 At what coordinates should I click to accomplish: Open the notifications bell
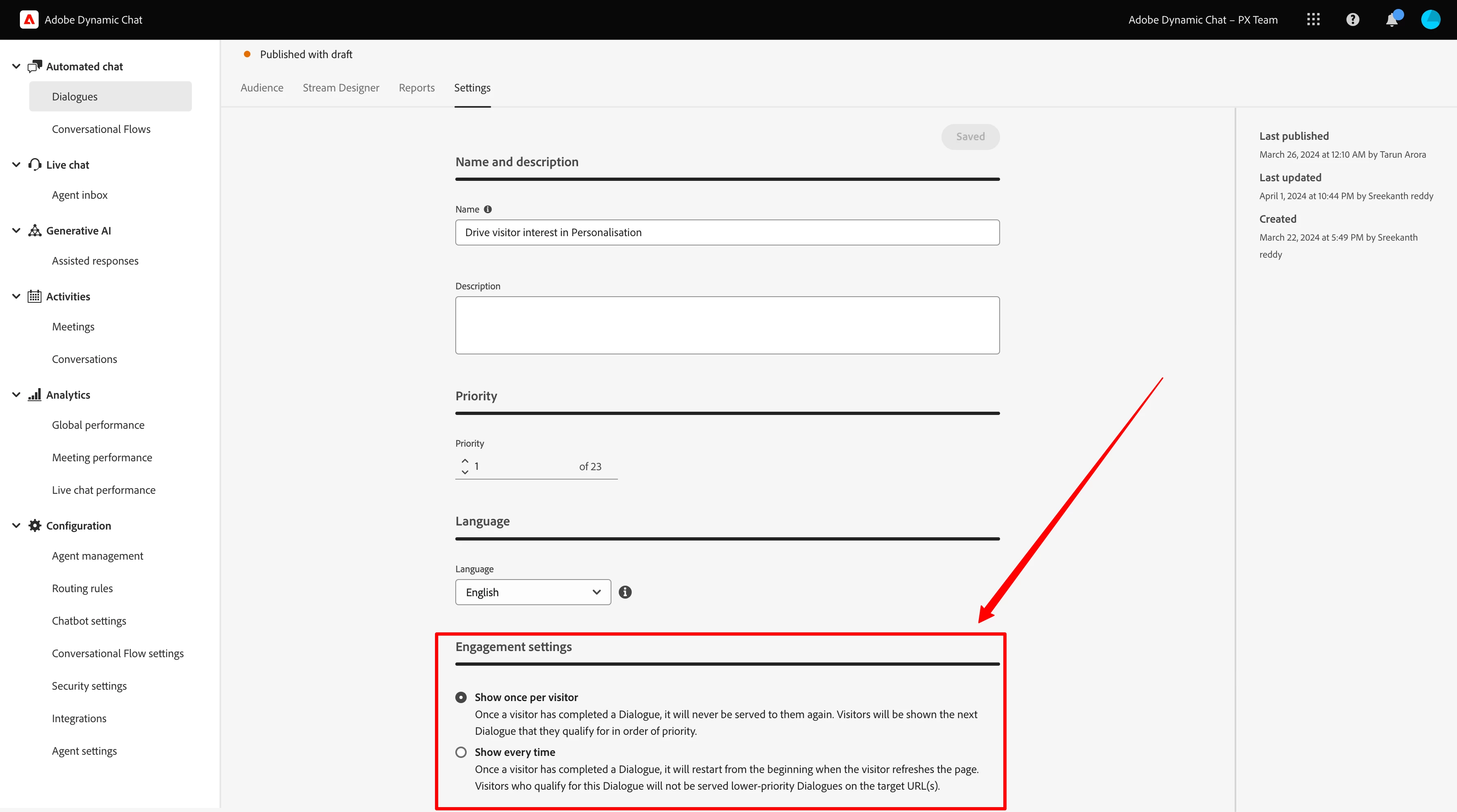1392,20
